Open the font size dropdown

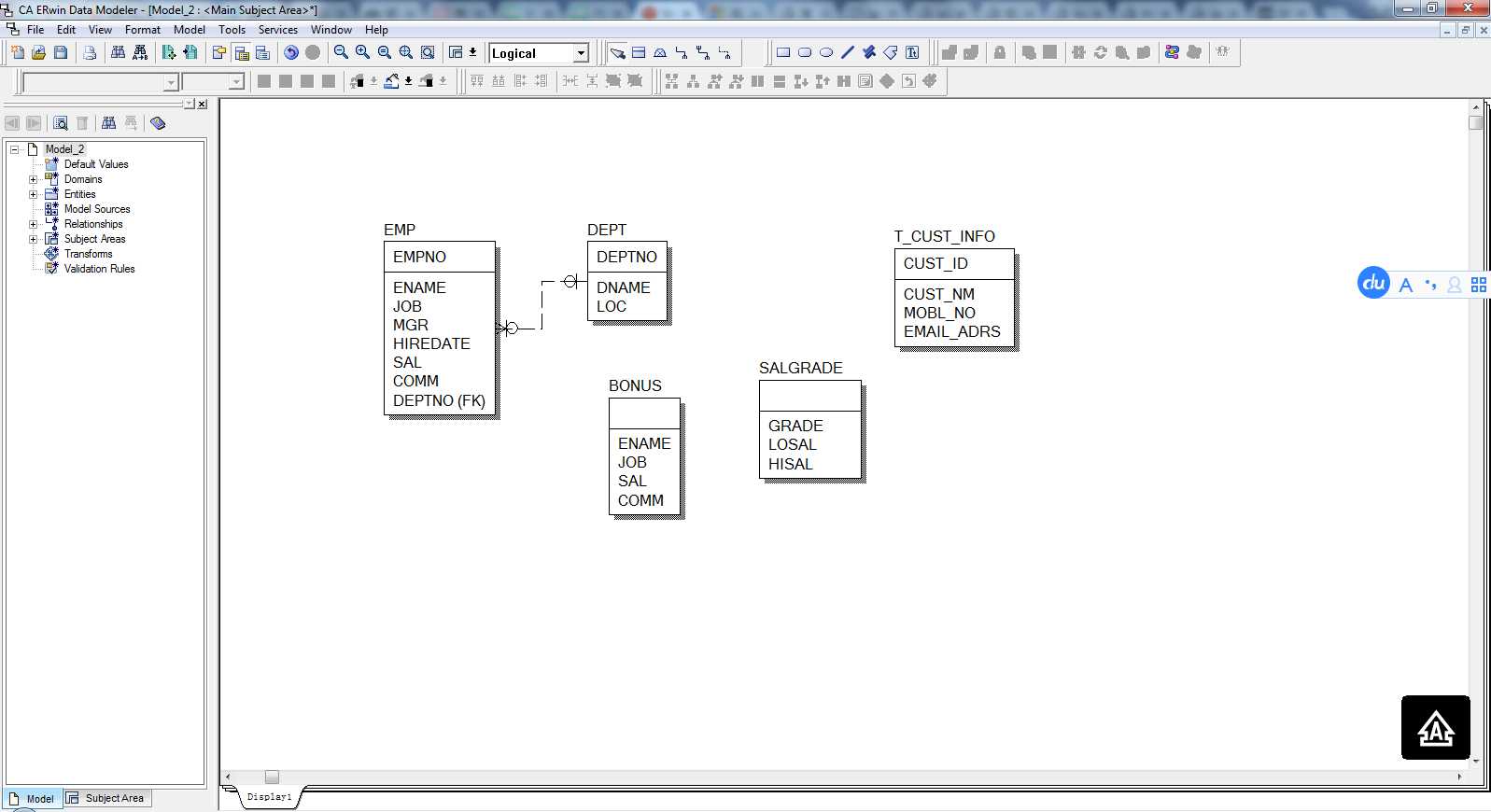(236, 82)
